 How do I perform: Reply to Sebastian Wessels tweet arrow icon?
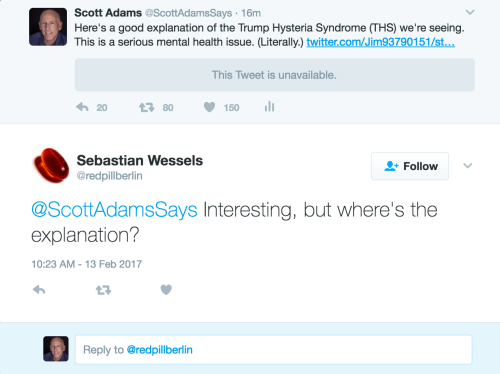39,290
